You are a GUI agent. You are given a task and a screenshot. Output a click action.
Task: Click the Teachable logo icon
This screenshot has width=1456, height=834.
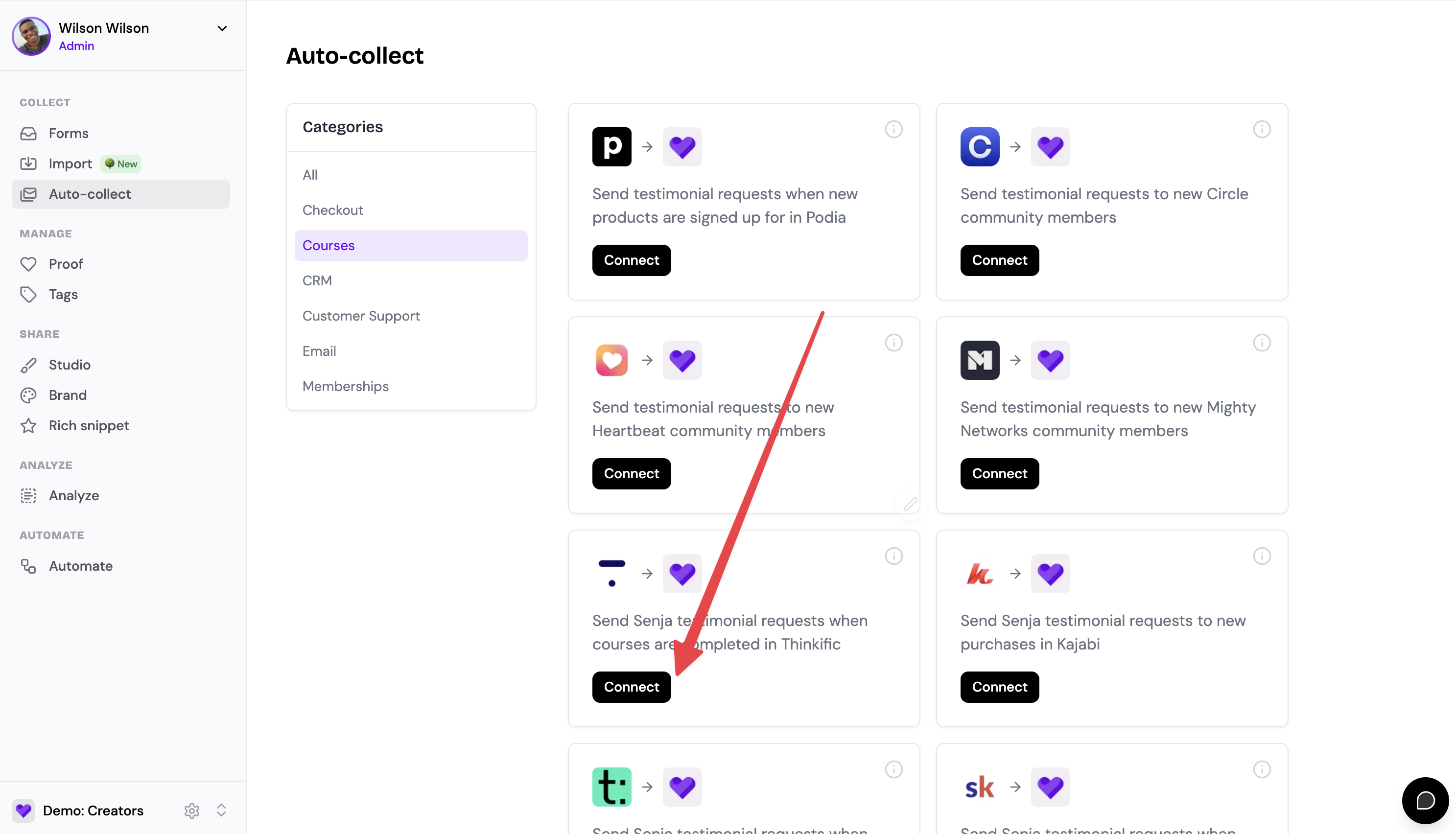(612, 787)
